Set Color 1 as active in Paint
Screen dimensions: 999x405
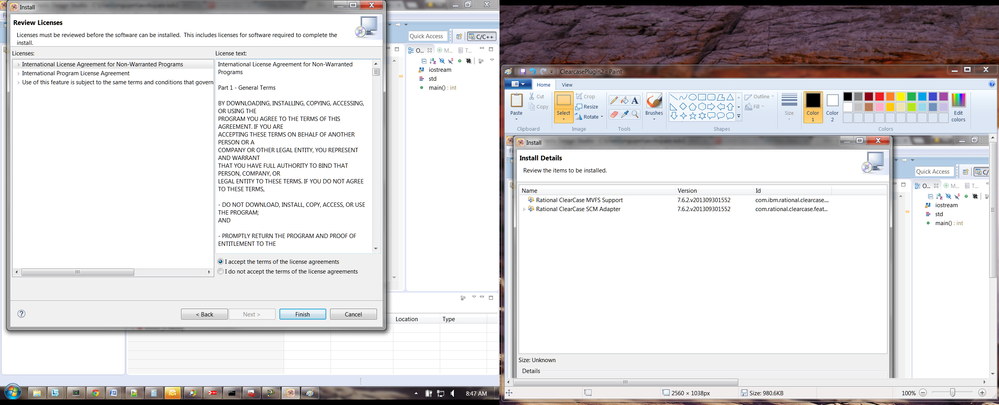[x=813, y=107]
